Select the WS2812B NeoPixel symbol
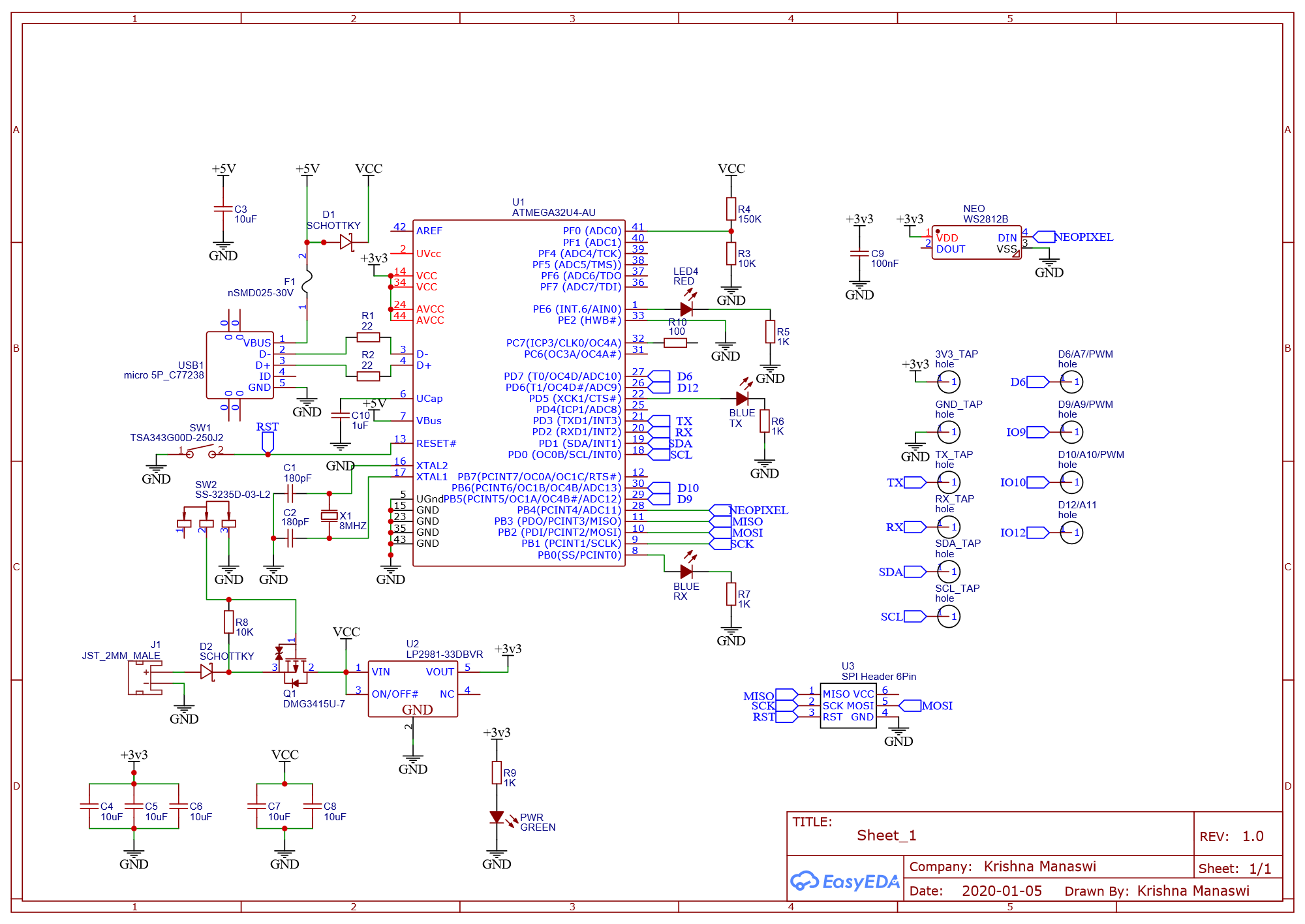The image size is (1305, 924). pyautogui.click(x=975, y=243)
